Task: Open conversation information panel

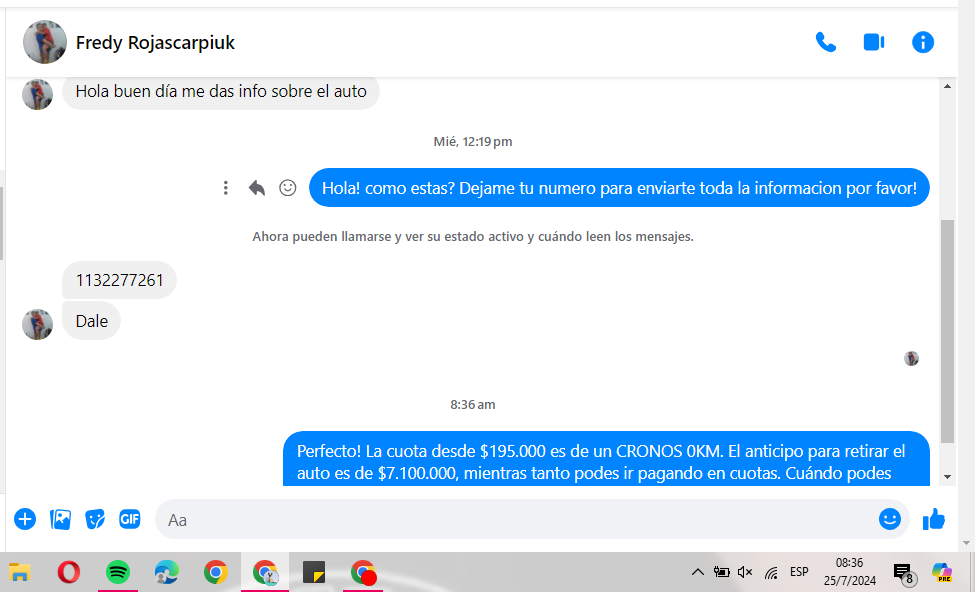Action: click(923, 42)
